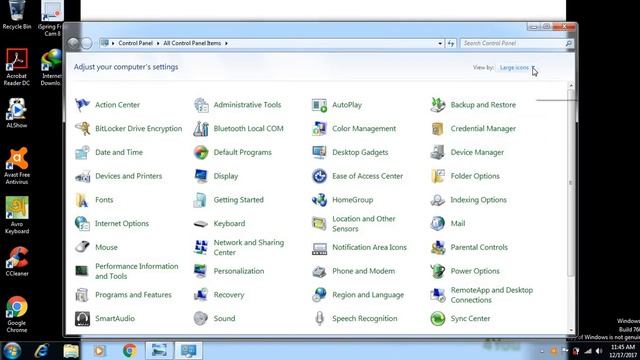Click the Back navigation button
640x360 pixels.
[x=73, y=43]
